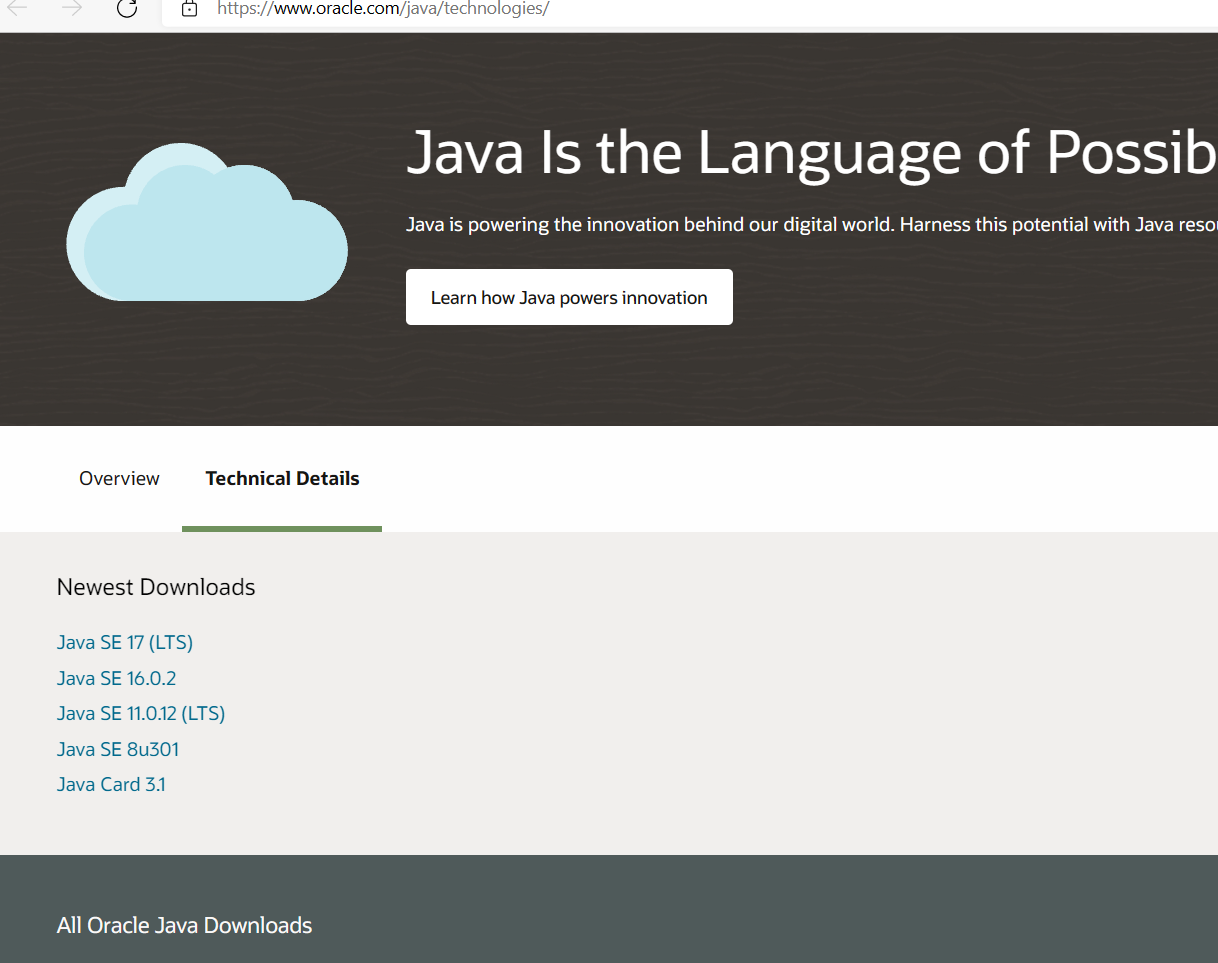This screenshot has height=963, width=1218.
Task: Click the light blue cloud illustration
Action: 207,222
